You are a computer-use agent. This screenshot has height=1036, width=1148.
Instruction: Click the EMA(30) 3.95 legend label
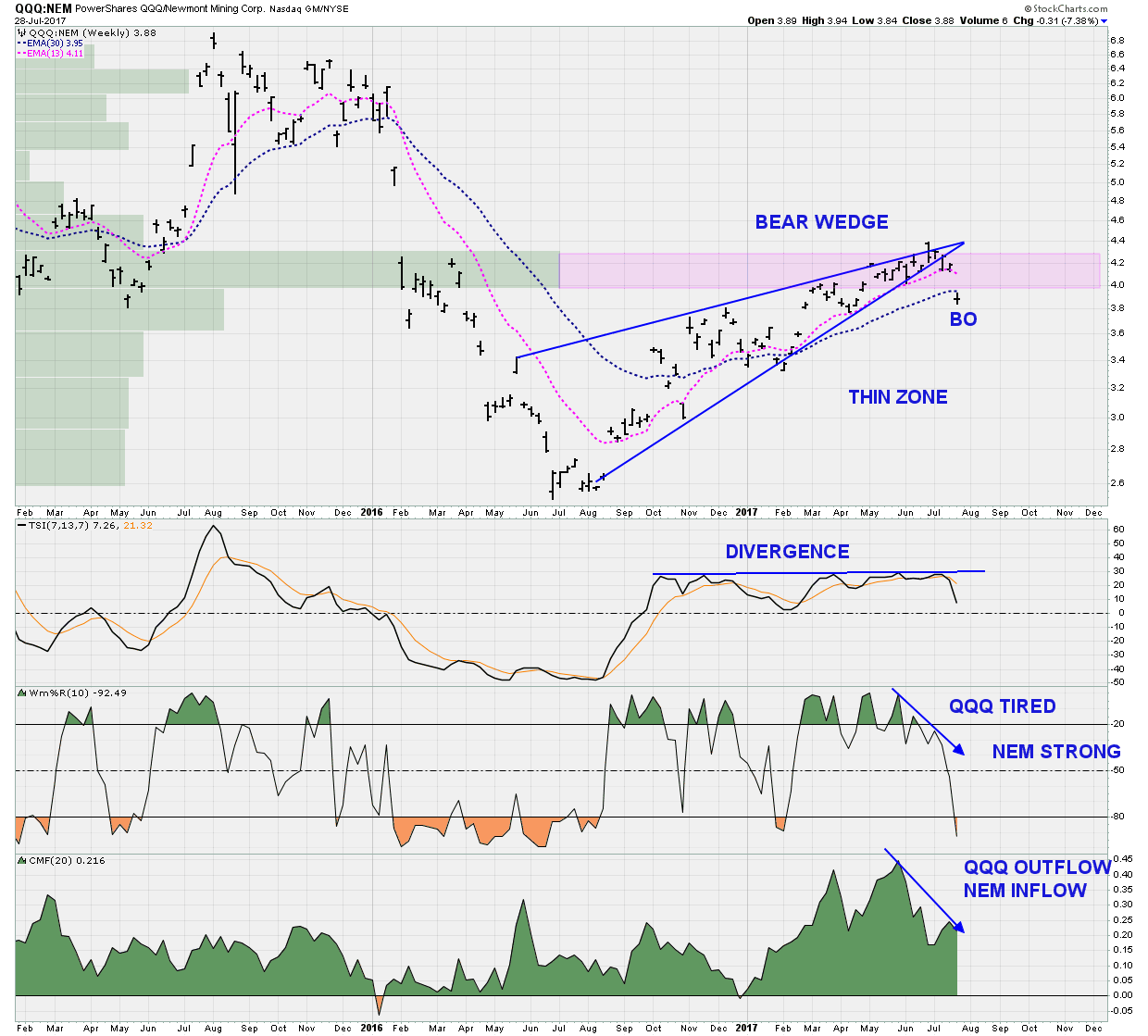coord(55,43)
